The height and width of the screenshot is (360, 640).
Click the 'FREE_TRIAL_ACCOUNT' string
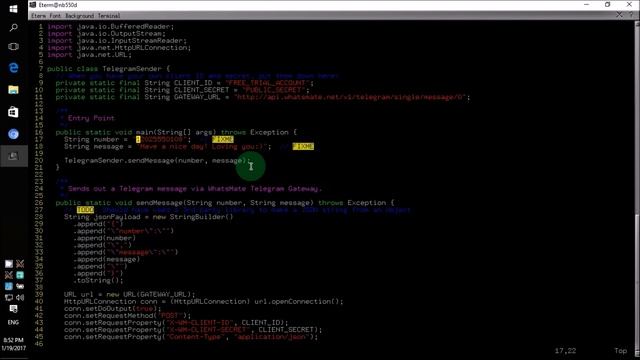[x=268, y=83]
